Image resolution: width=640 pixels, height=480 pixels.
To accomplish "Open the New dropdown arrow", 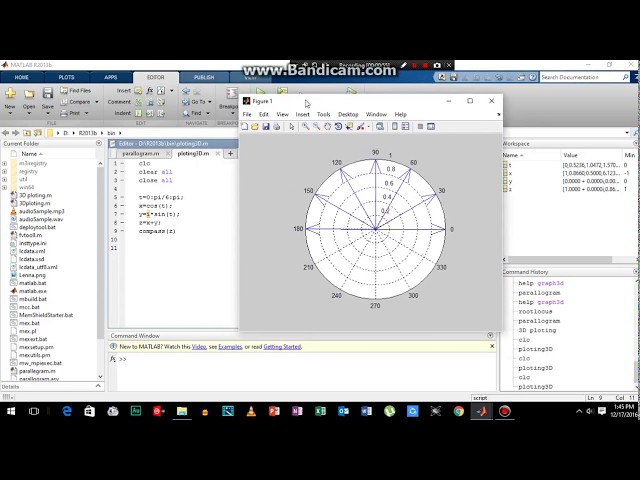I will point(10,113).
